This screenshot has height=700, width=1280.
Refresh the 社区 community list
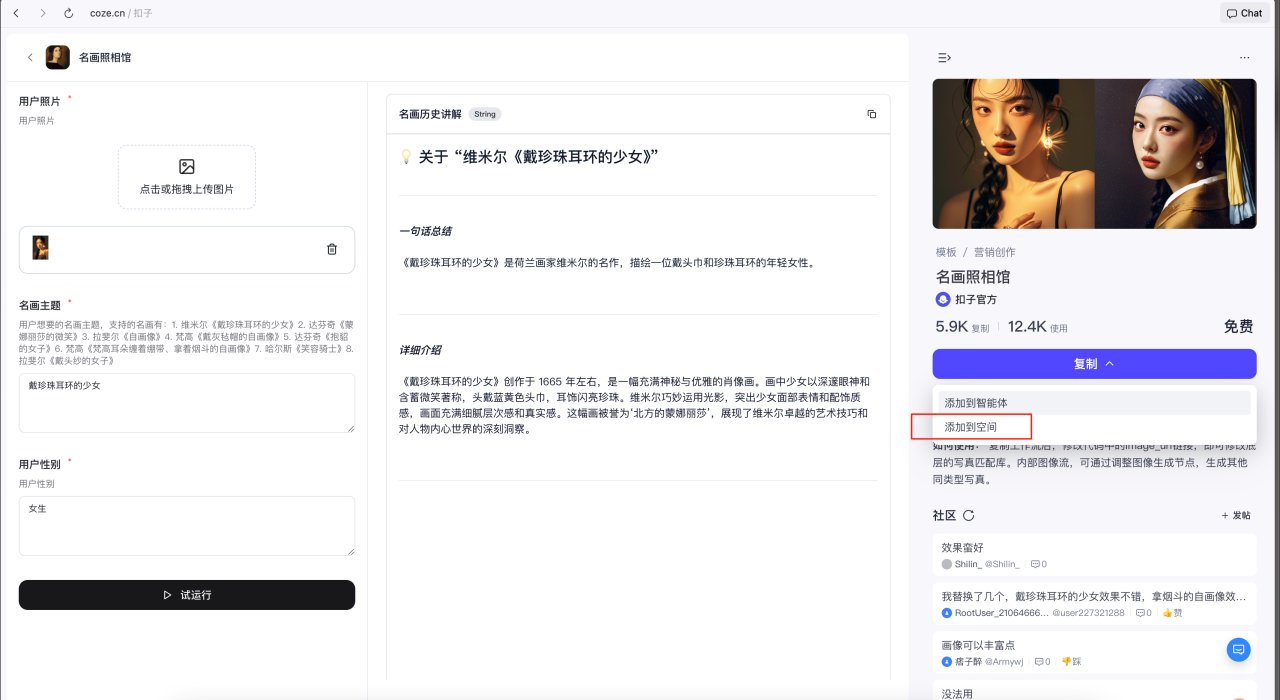(x=968, y=516)
